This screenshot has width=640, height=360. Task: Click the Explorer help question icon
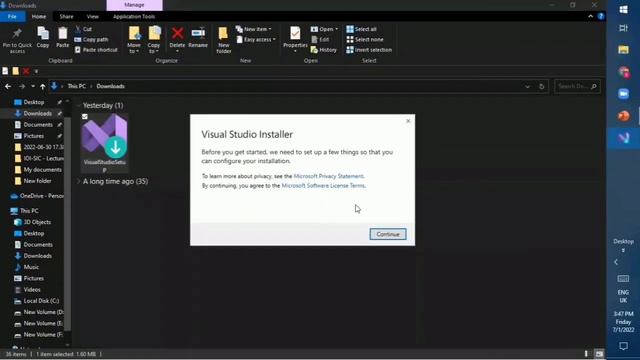coord(601,16)
